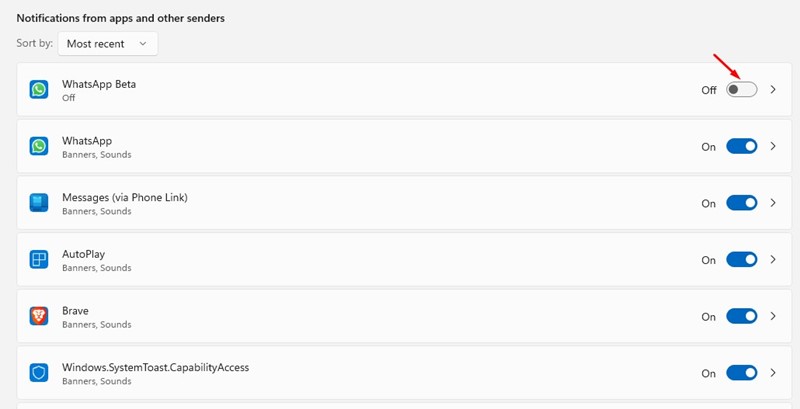Expand AutoPlay notification options chevron

click(773, 260)
